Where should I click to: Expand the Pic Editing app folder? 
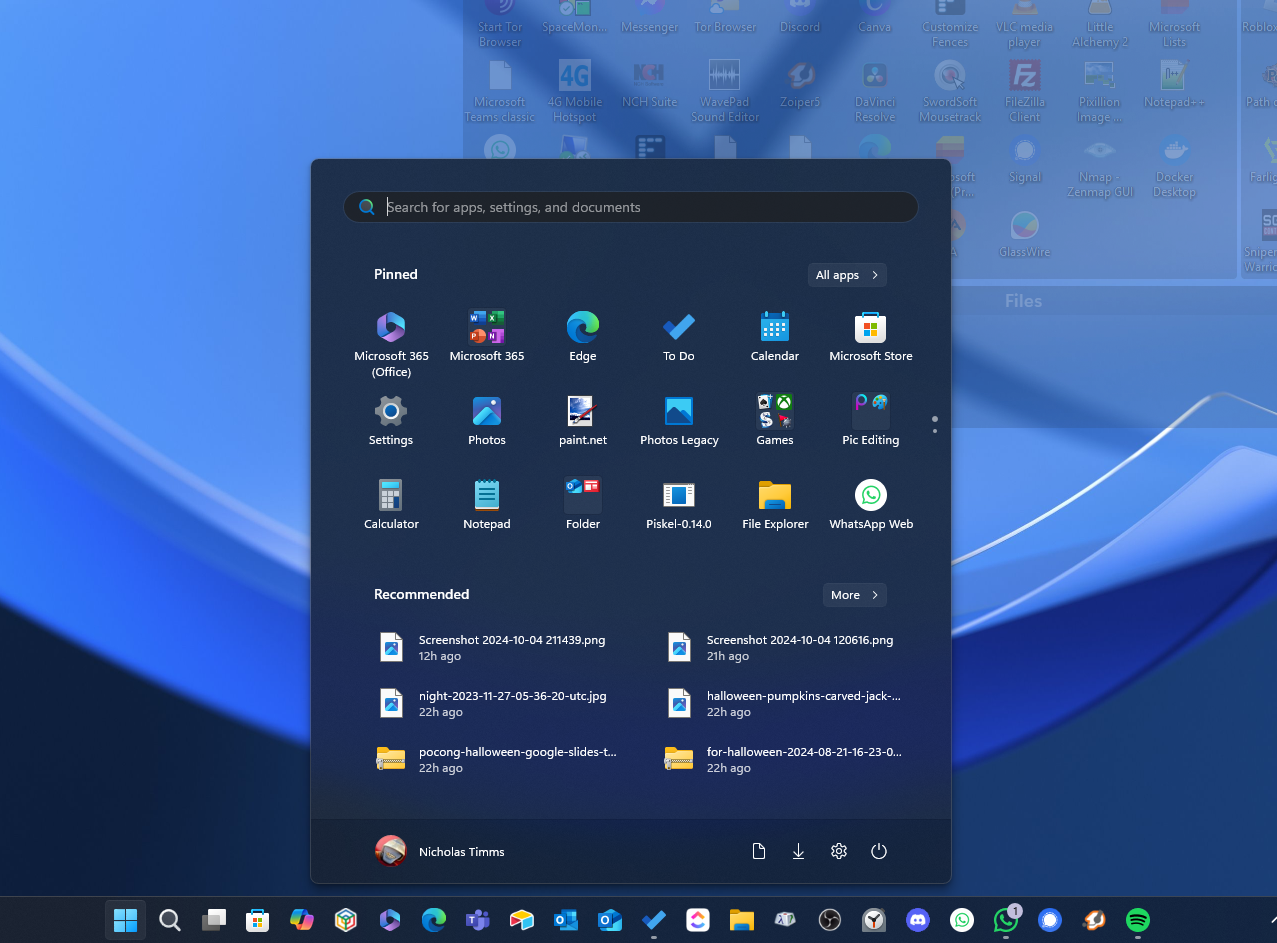coord(870,420)
